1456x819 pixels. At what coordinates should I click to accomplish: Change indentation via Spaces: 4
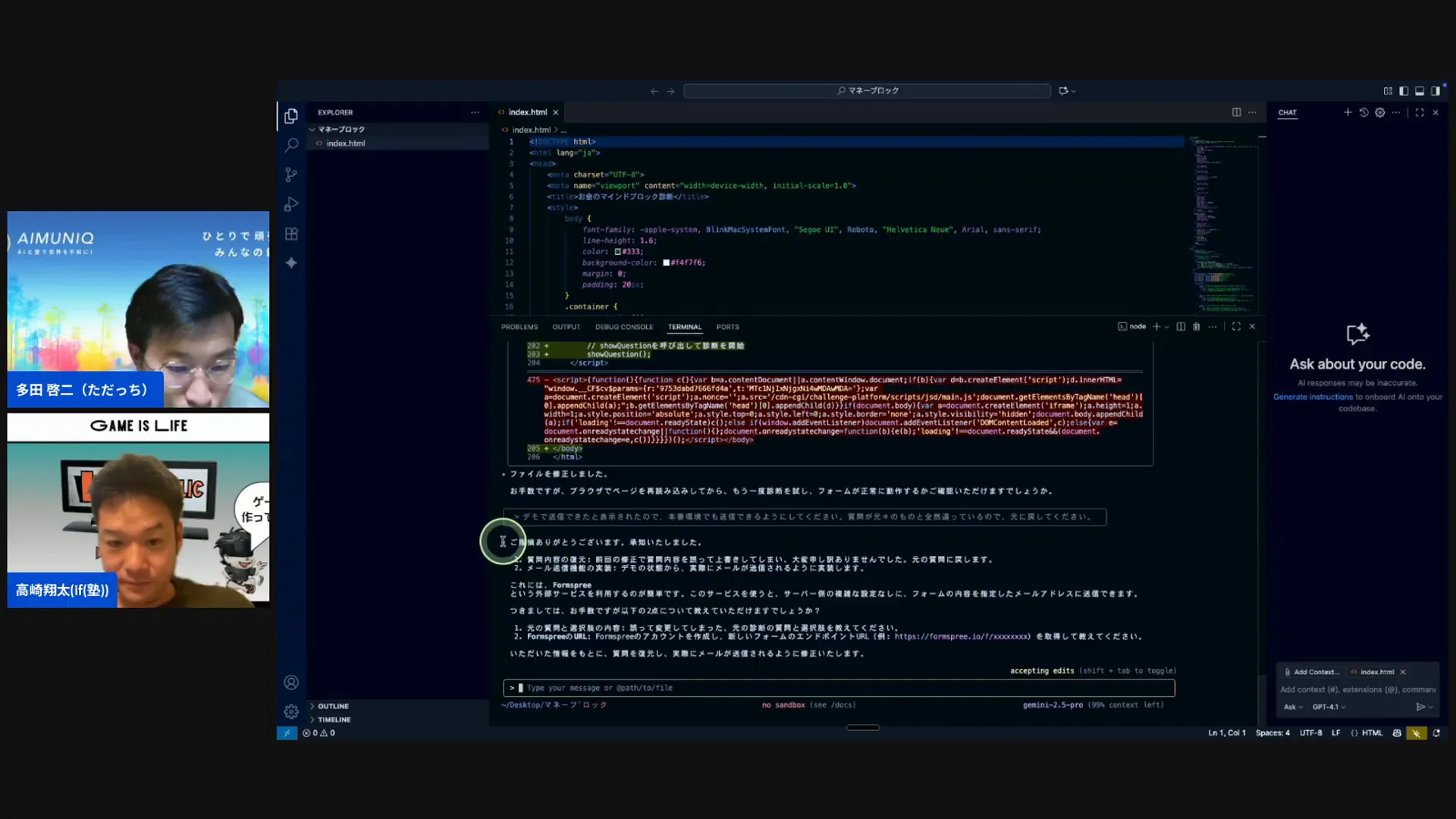(x=1272, y=733)
